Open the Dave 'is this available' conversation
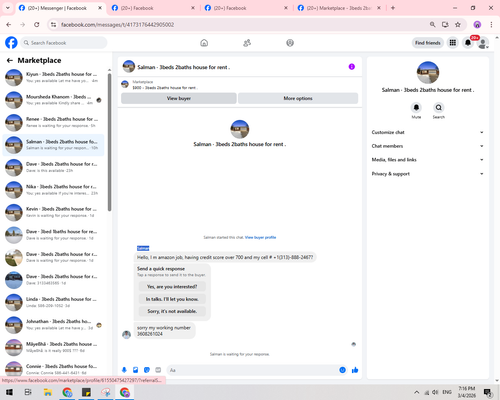Image resolution: width=500 pixels, height=400 pixels. (53, 167)
